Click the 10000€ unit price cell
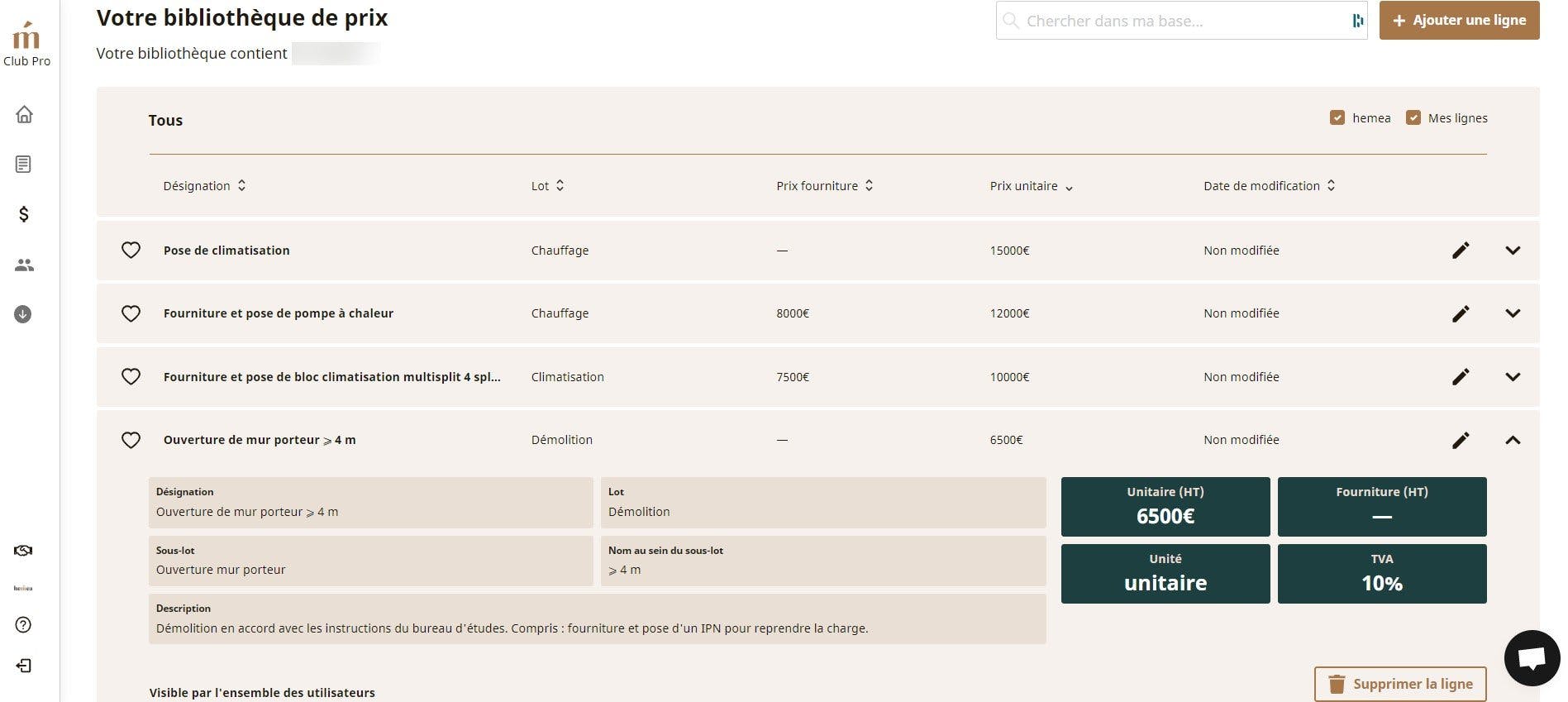1568x702 pixels. 1009,377
